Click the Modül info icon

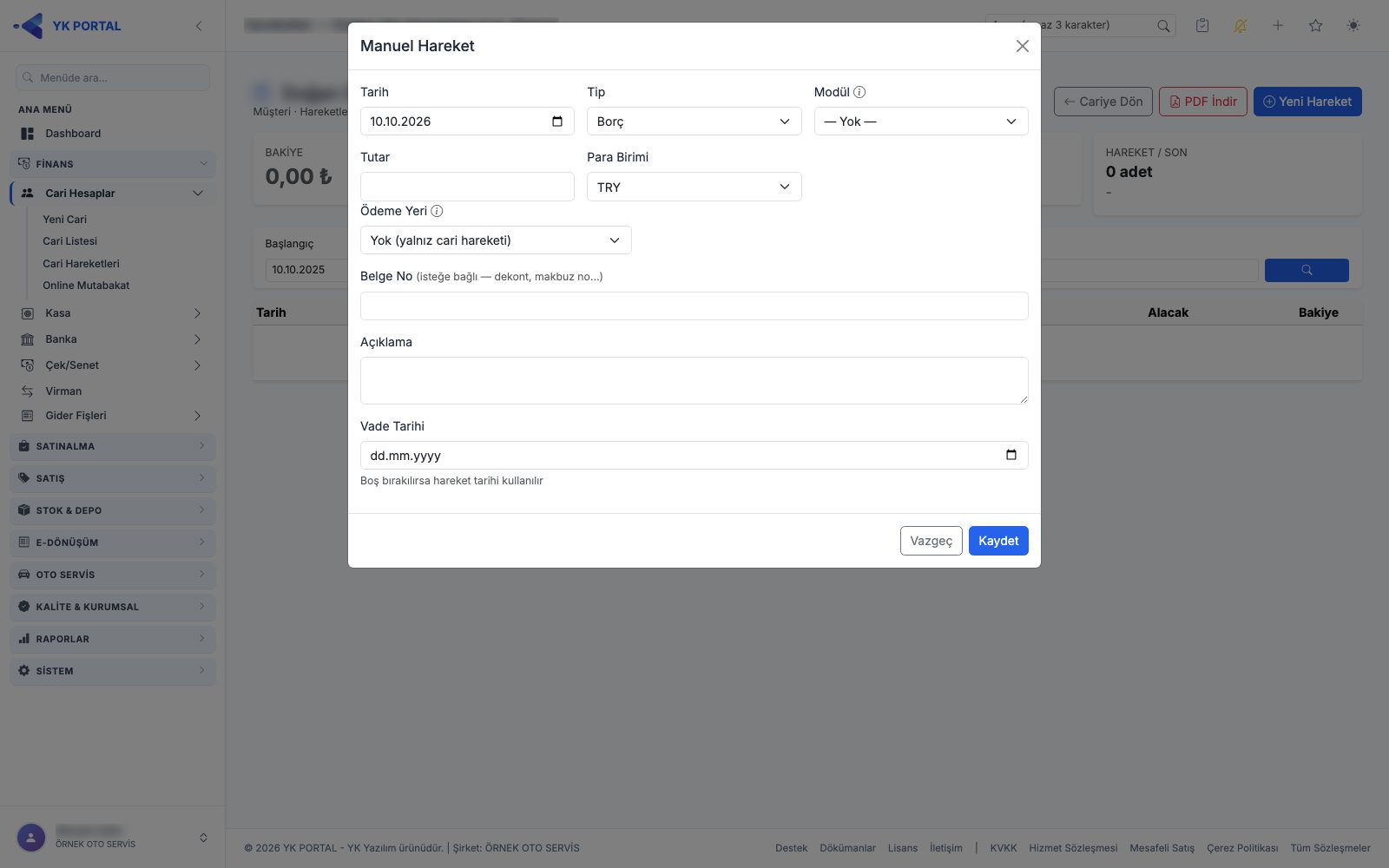[x=859, y=92]
